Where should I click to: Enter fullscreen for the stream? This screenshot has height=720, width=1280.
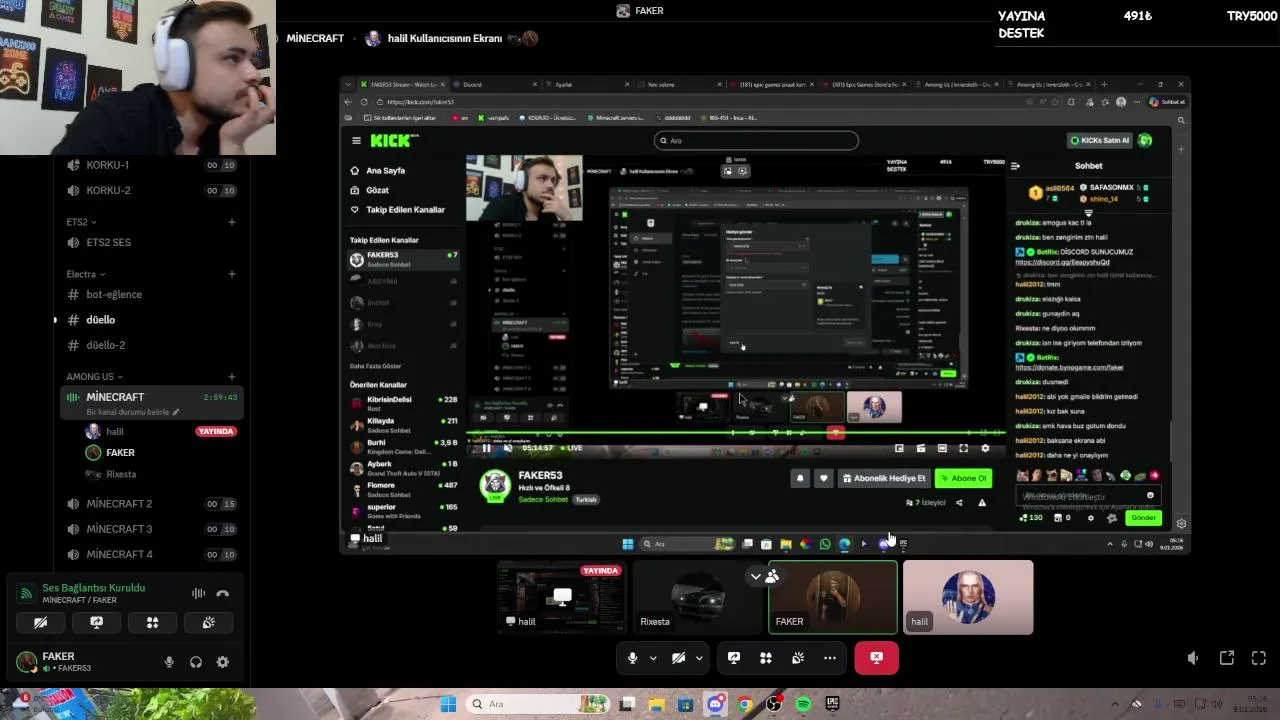pos(1259,658)
